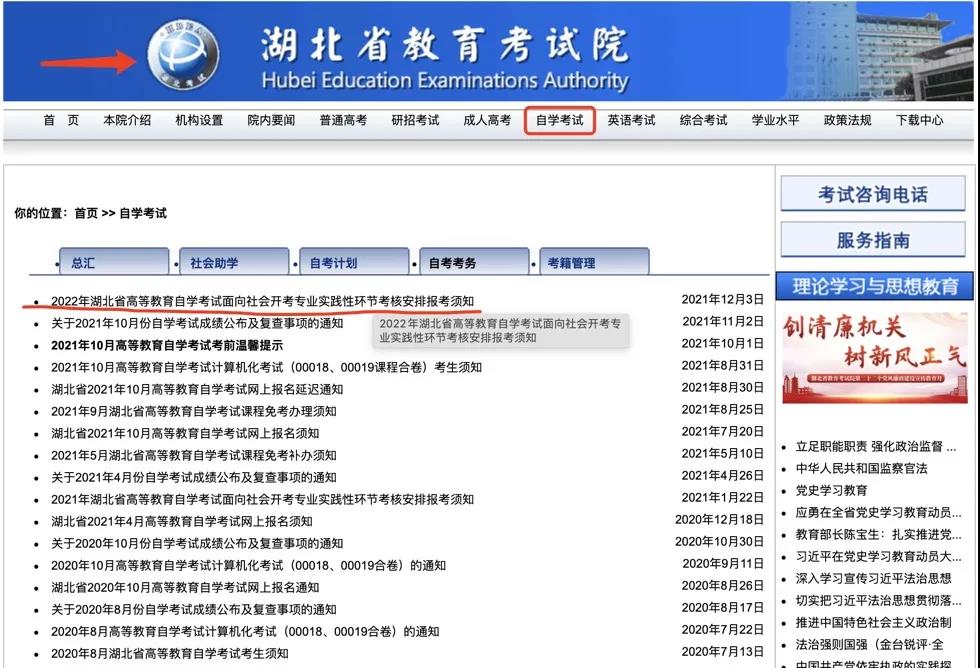Image resolution: width=980 pixels, height=668 pixels.
Task: Open the 2021年10月 计算机化考试 考生须知 notice
Action: coord(266,367)
